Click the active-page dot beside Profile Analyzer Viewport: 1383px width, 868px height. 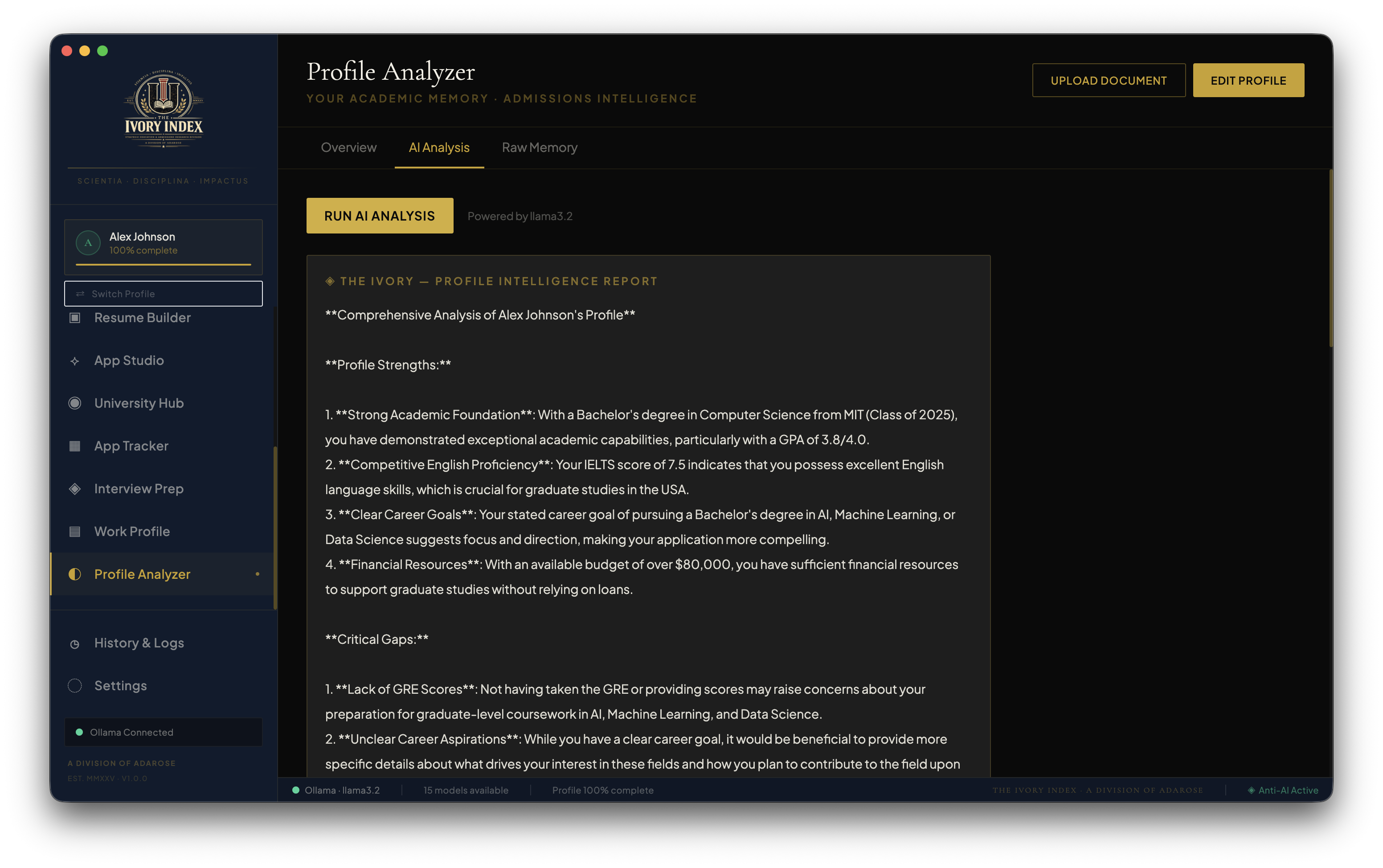click(x=258, y=574)
